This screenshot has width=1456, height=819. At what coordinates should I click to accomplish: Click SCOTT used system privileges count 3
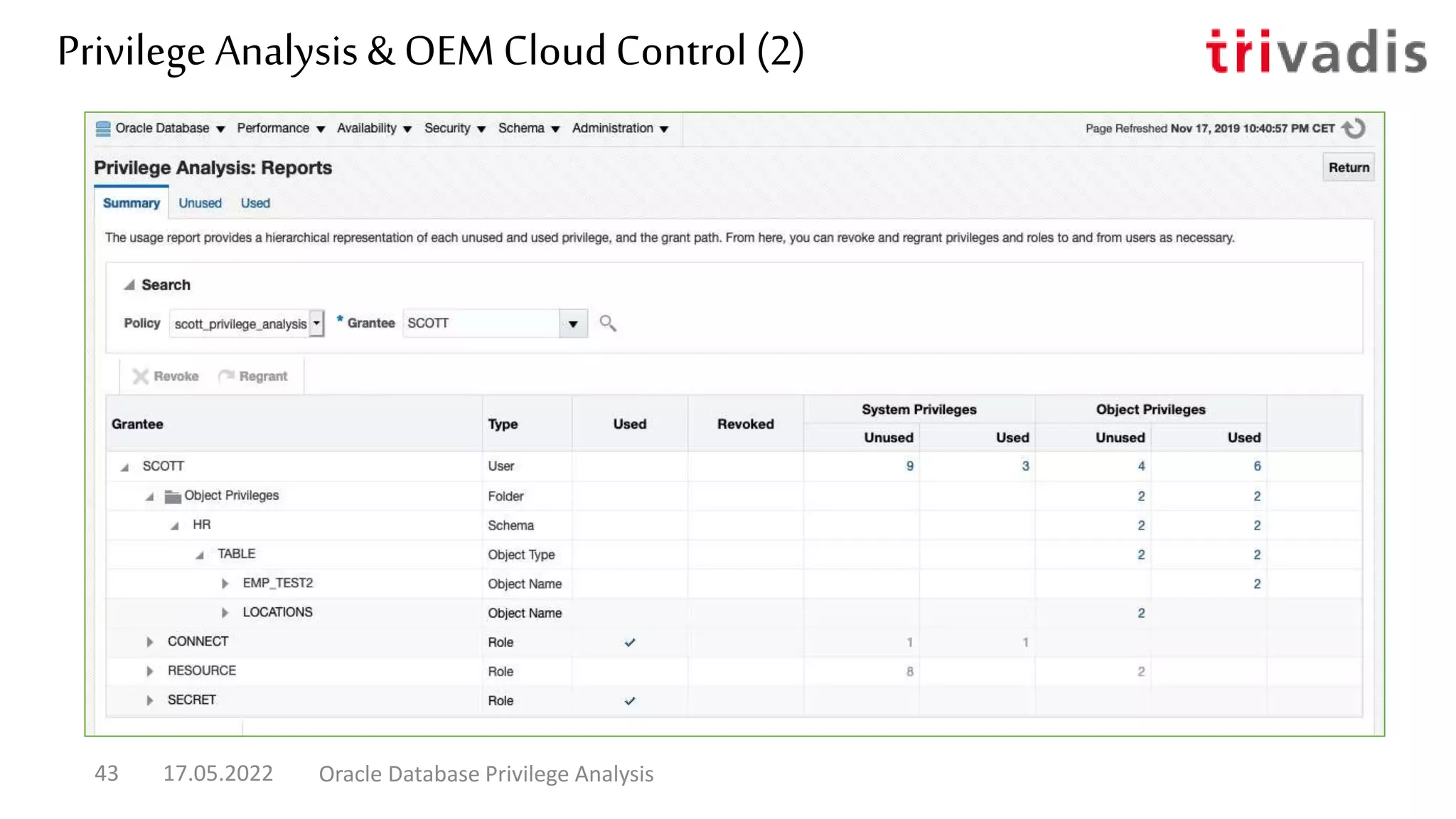tap(1025, 466)
